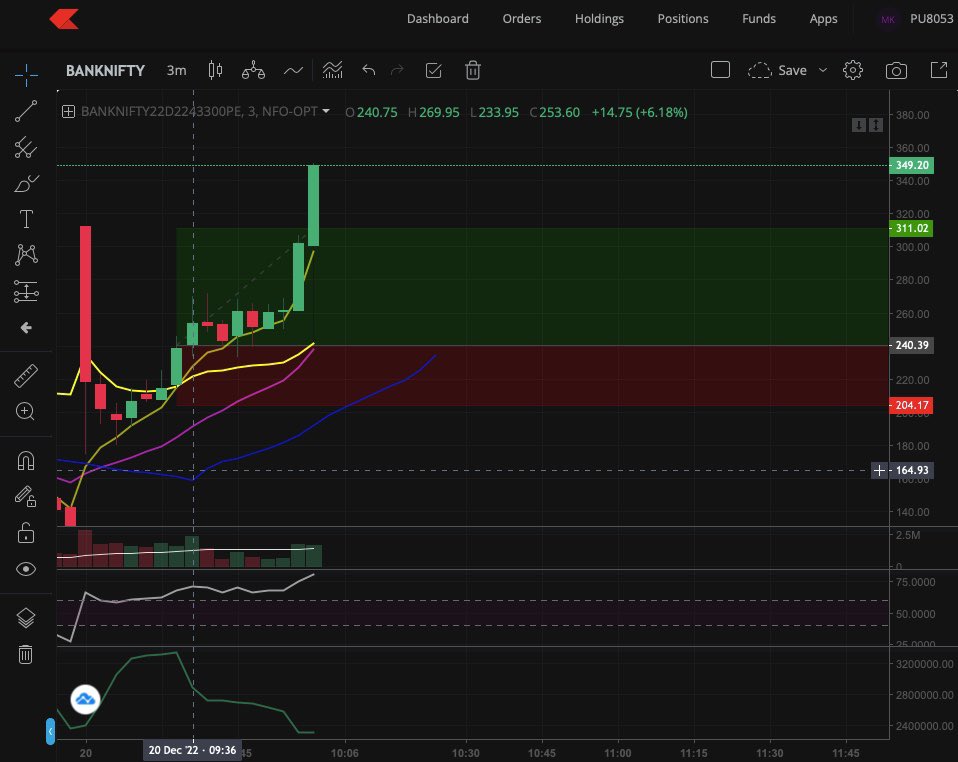Toggle stay in drawing mode pencil lock

coord(26,496)
